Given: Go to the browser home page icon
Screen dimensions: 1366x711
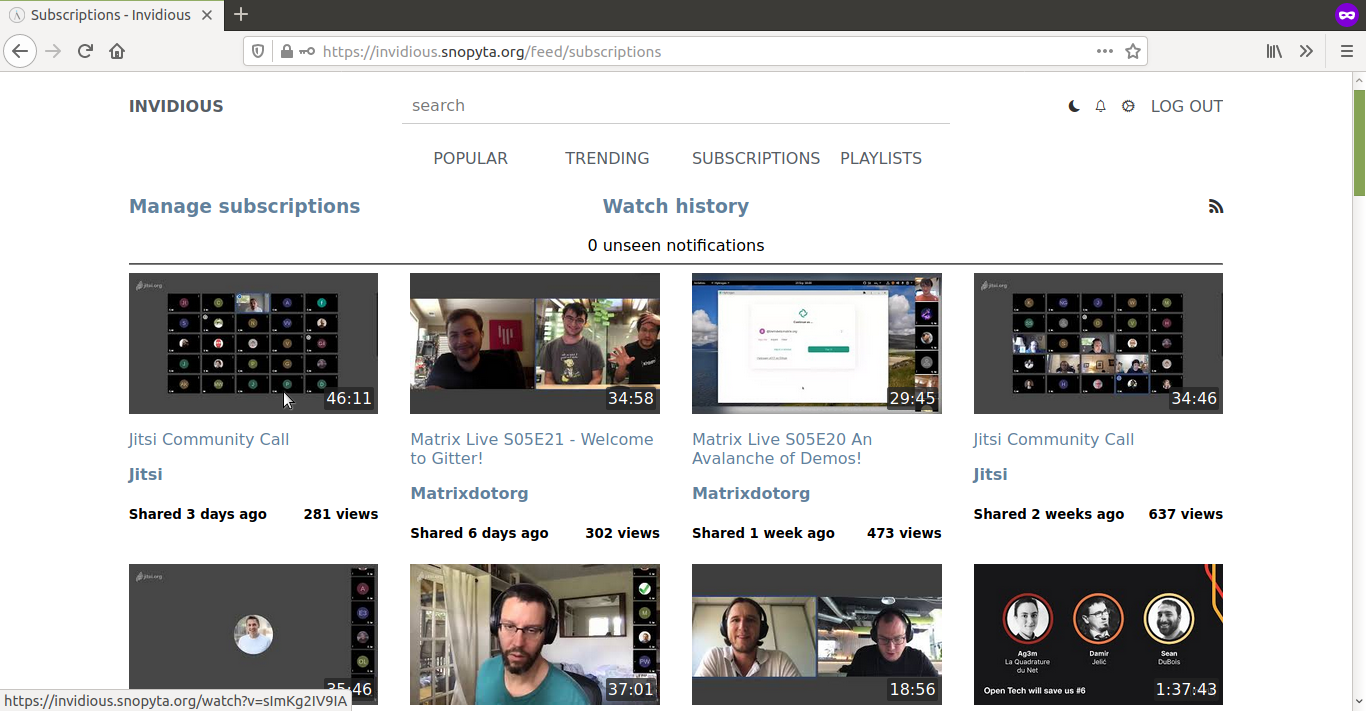Looking at the screenshot, I should 117,51.
